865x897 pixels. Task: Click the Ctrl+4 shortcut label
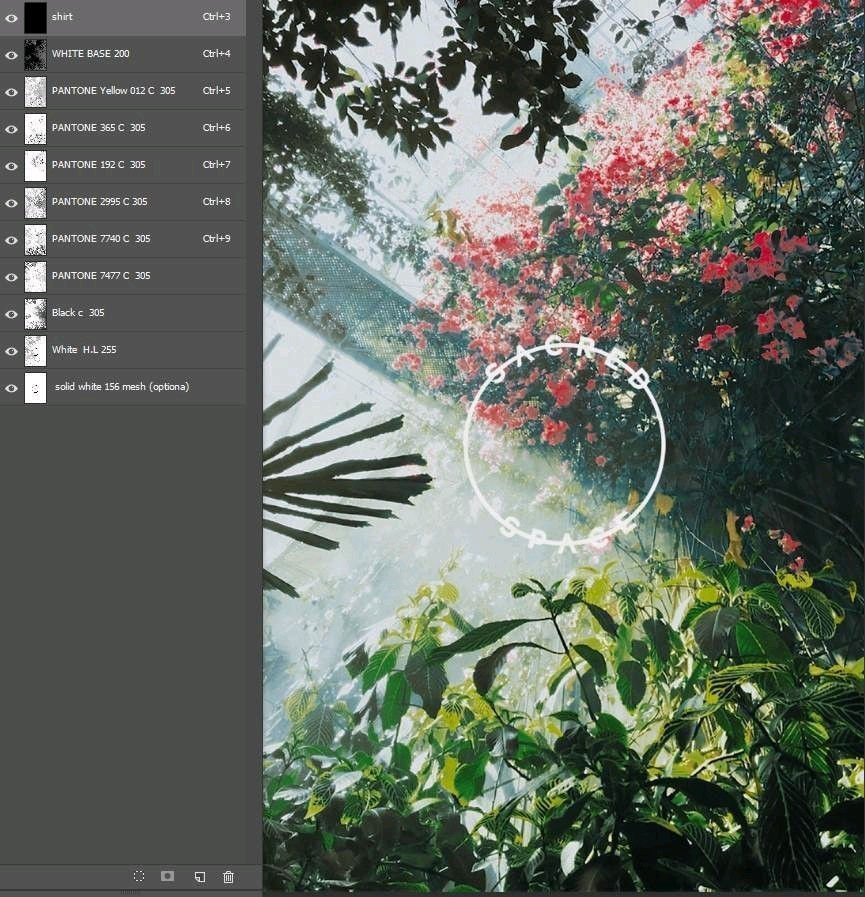(x=216, y=53)
